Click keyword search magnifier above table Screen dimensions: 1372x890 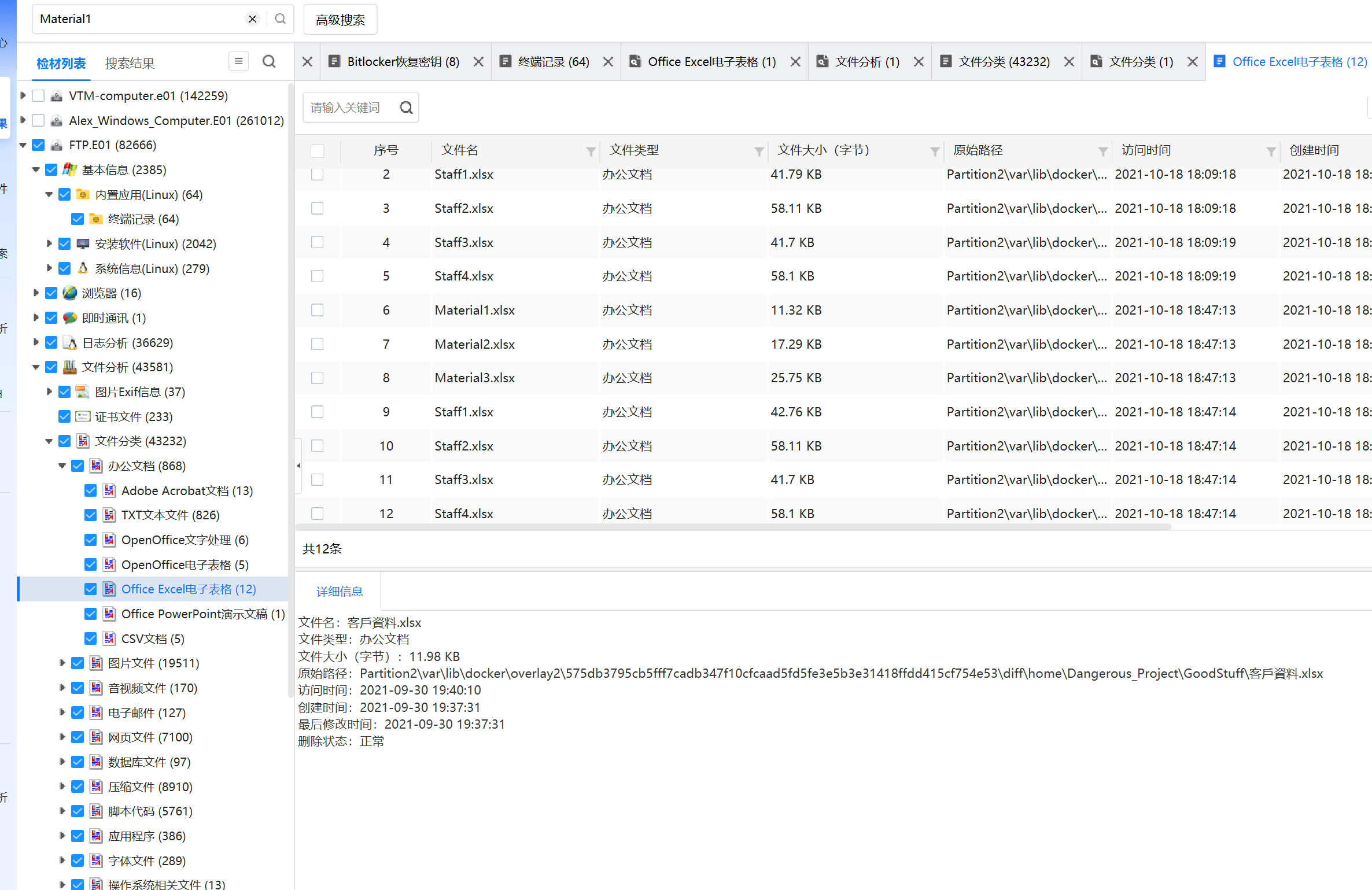407,108
